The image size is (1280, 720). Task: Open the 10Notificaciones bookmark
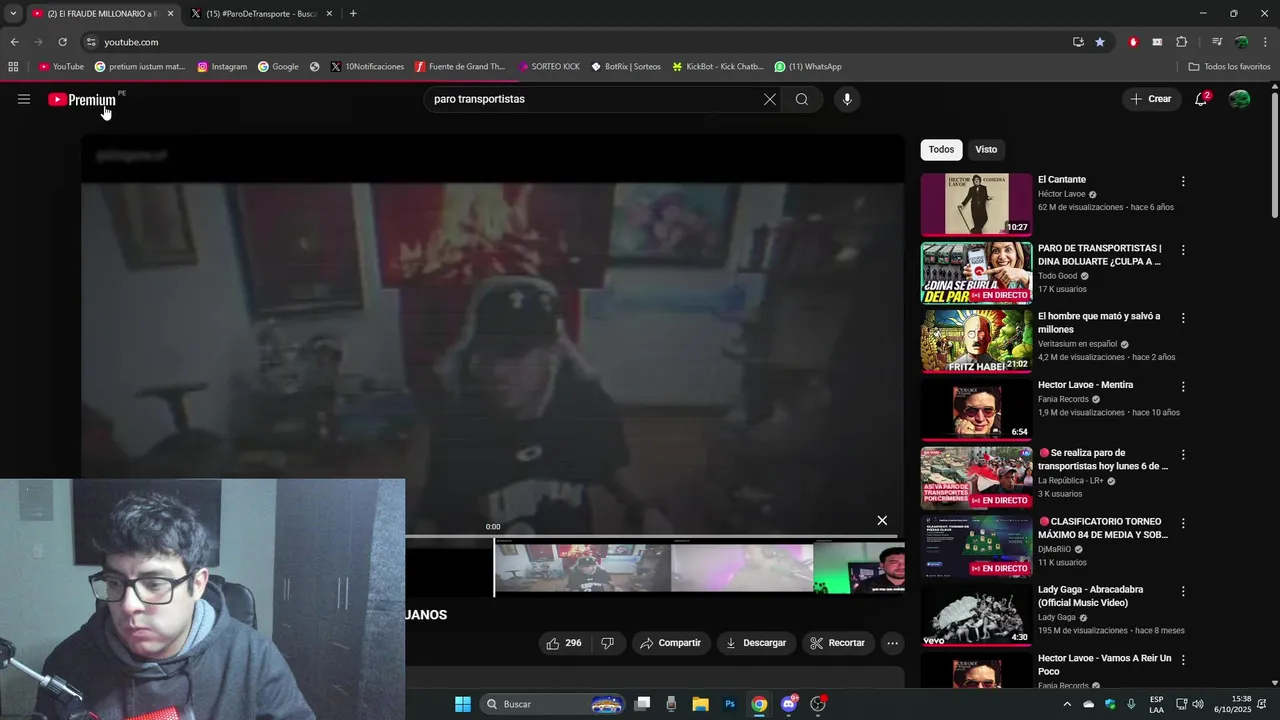367,67
